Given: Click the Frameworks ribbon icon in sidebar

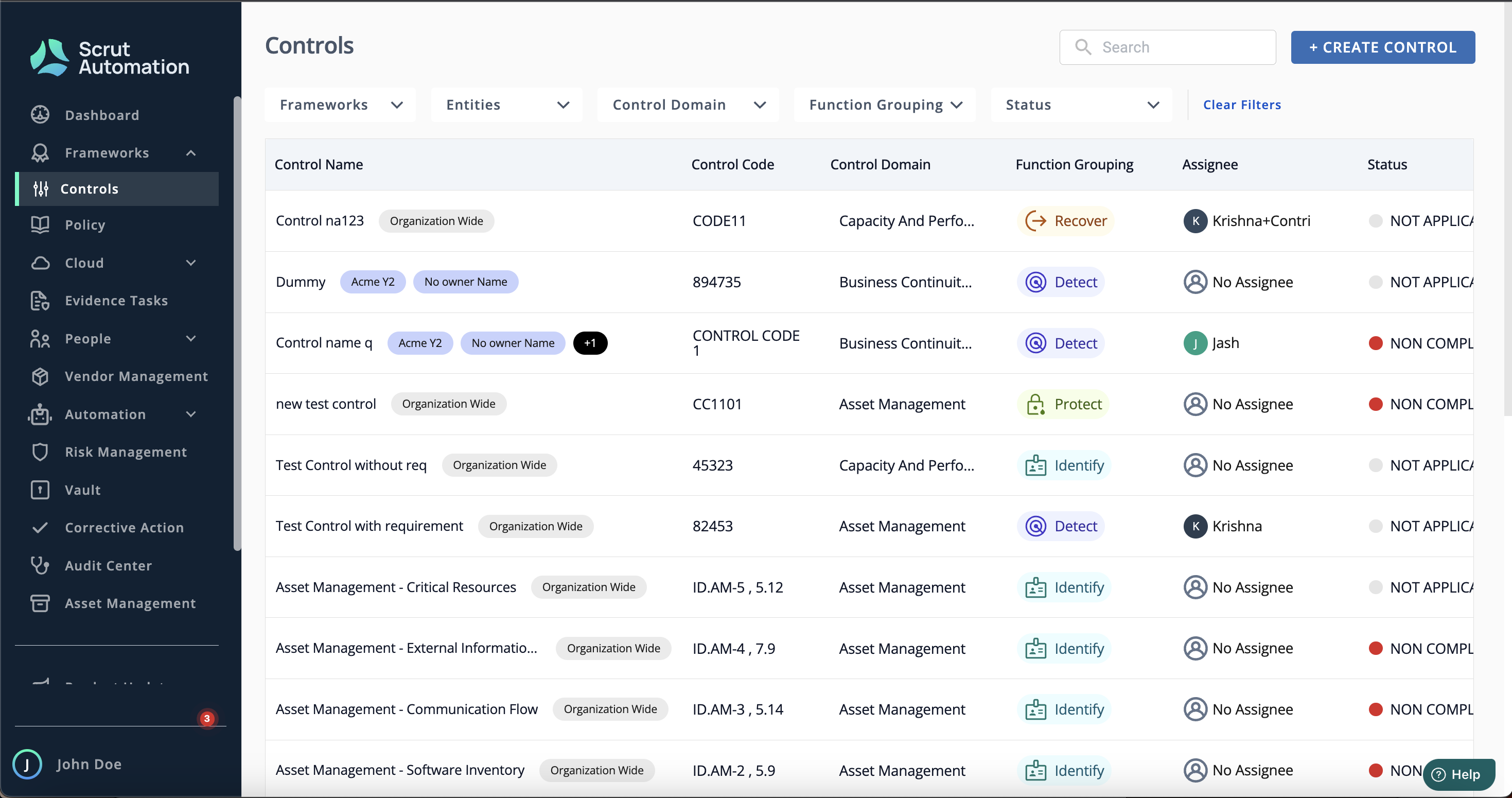Looking at the screenshot, I should pyautogui.click(x=40, y=153).
